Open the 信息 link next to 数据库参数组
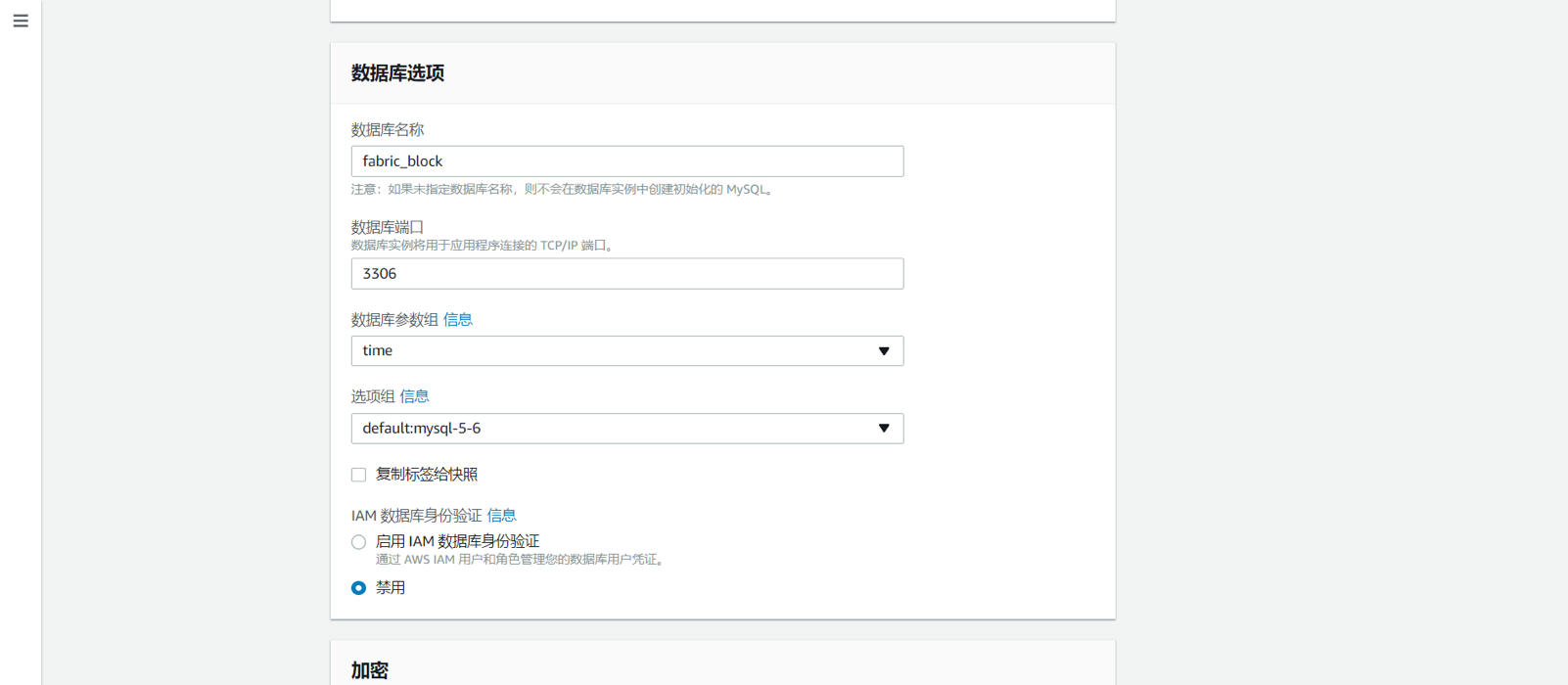 click(457, 320)
